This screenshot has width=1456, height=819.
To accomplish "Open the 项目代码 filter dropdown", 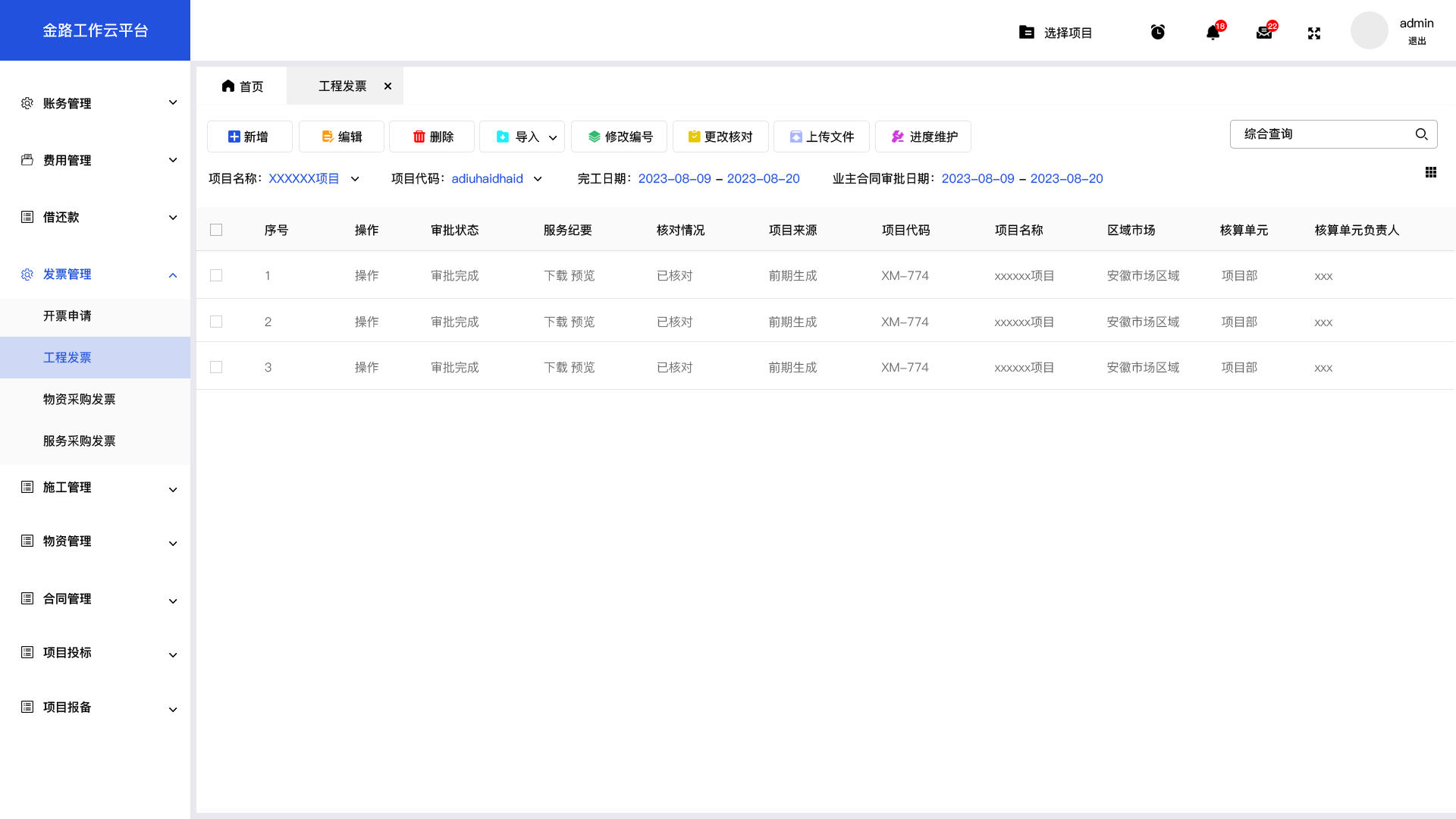I will [538, 179].
